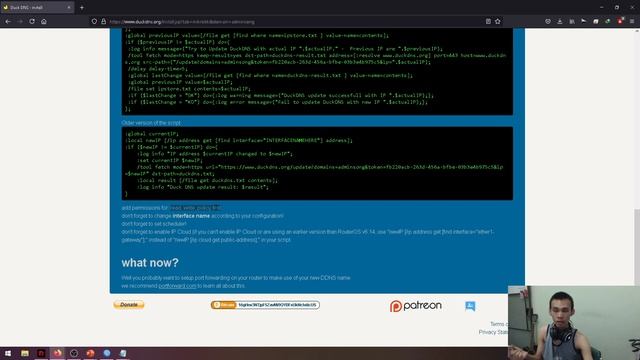Open the Firefox hamburger menu
The width and height of the screenshot is (640, 360).
[x=632, y=21]
